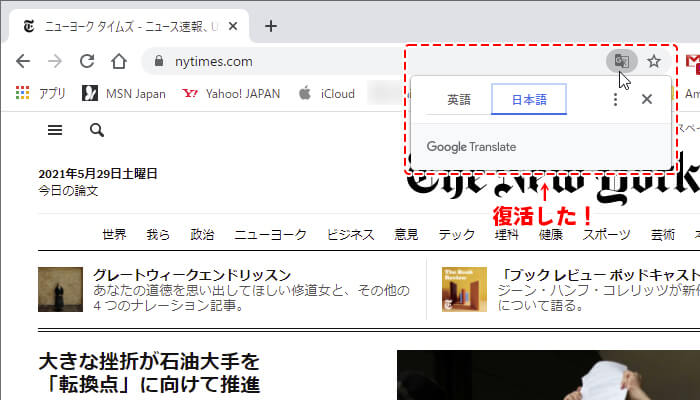Viewport: 700px width, 400px height.
Task: Go to the 政治 section
Action: pyautogui.click(x=202, y=234)
